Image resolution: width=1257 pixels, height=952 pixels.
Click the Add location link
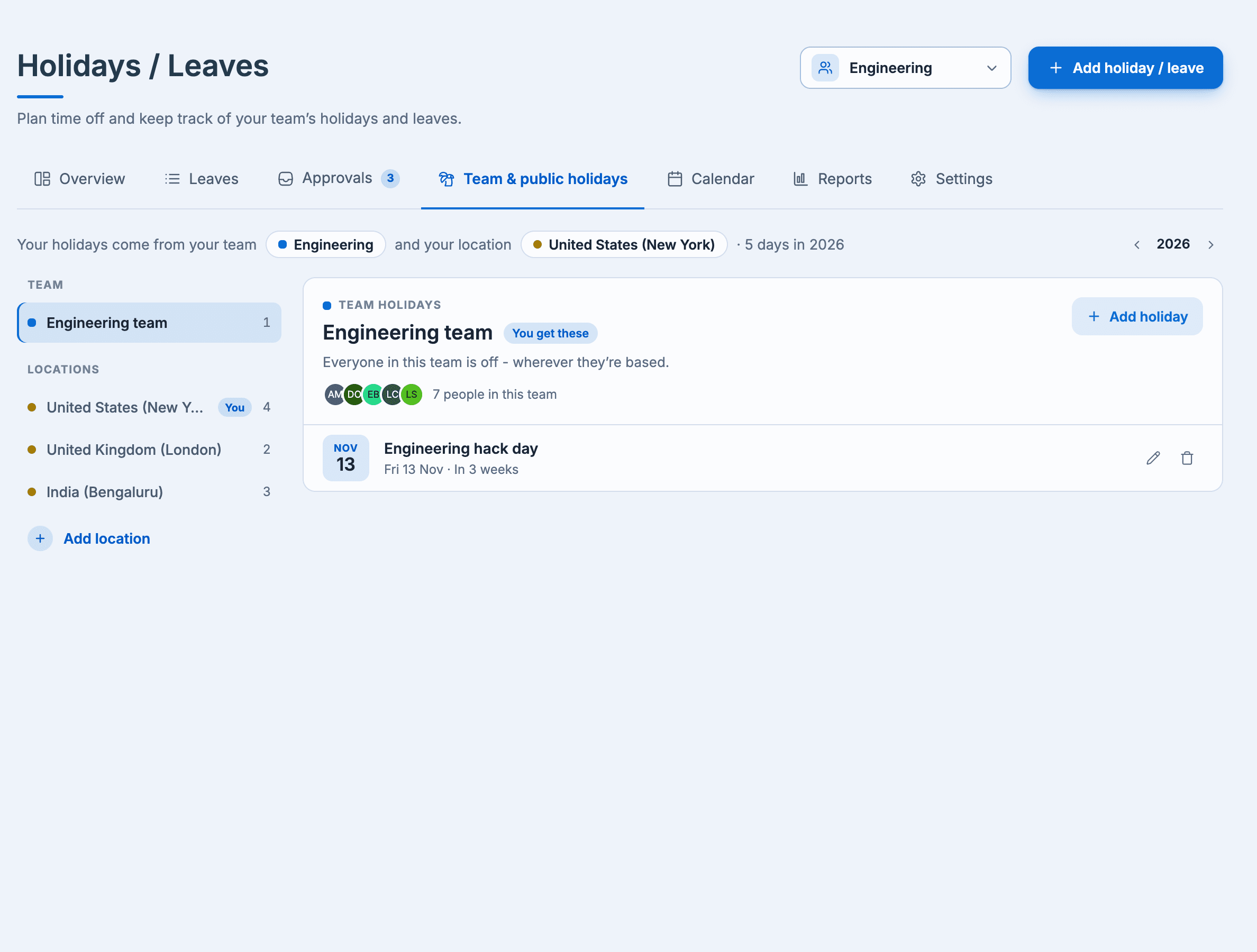click(x=107, y=538)
